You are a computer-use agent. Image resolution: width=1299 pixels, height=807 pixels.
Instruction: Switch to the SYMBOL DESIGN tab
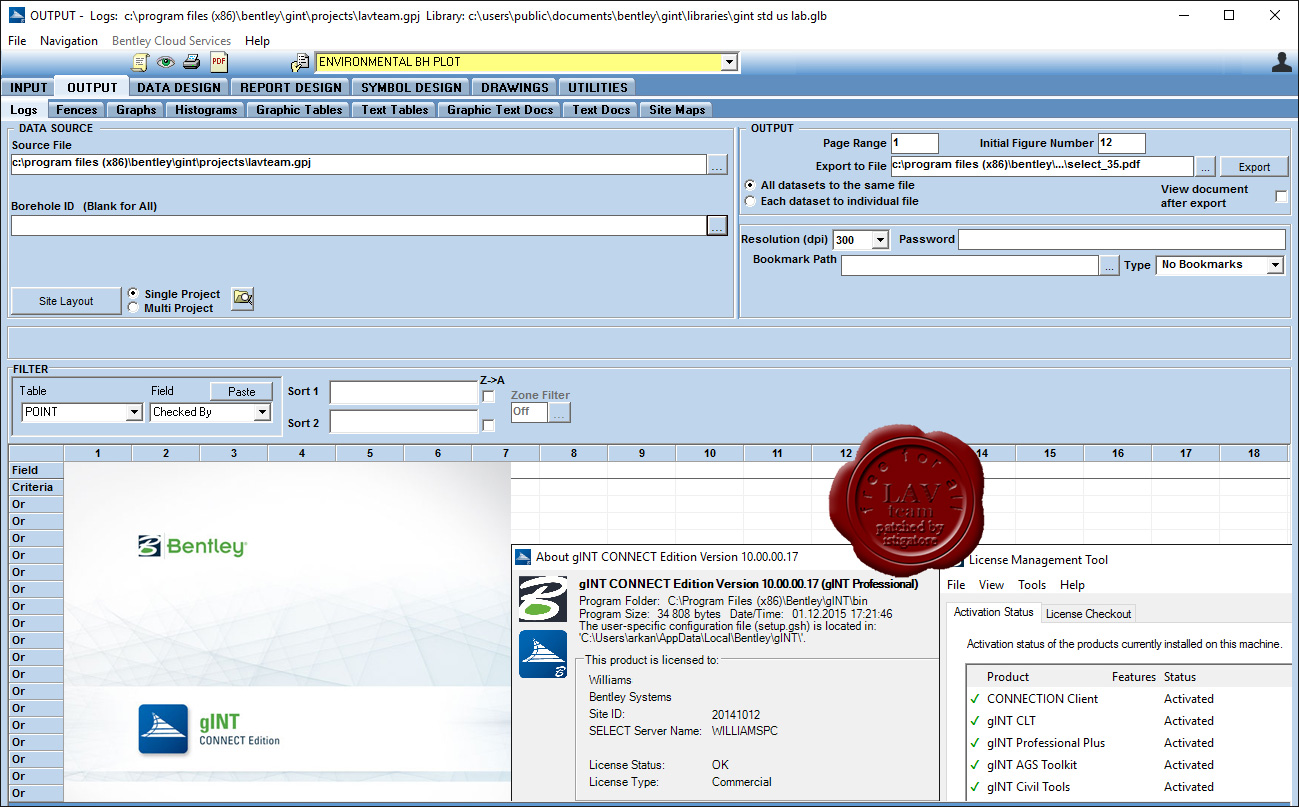tap(411, 88)
